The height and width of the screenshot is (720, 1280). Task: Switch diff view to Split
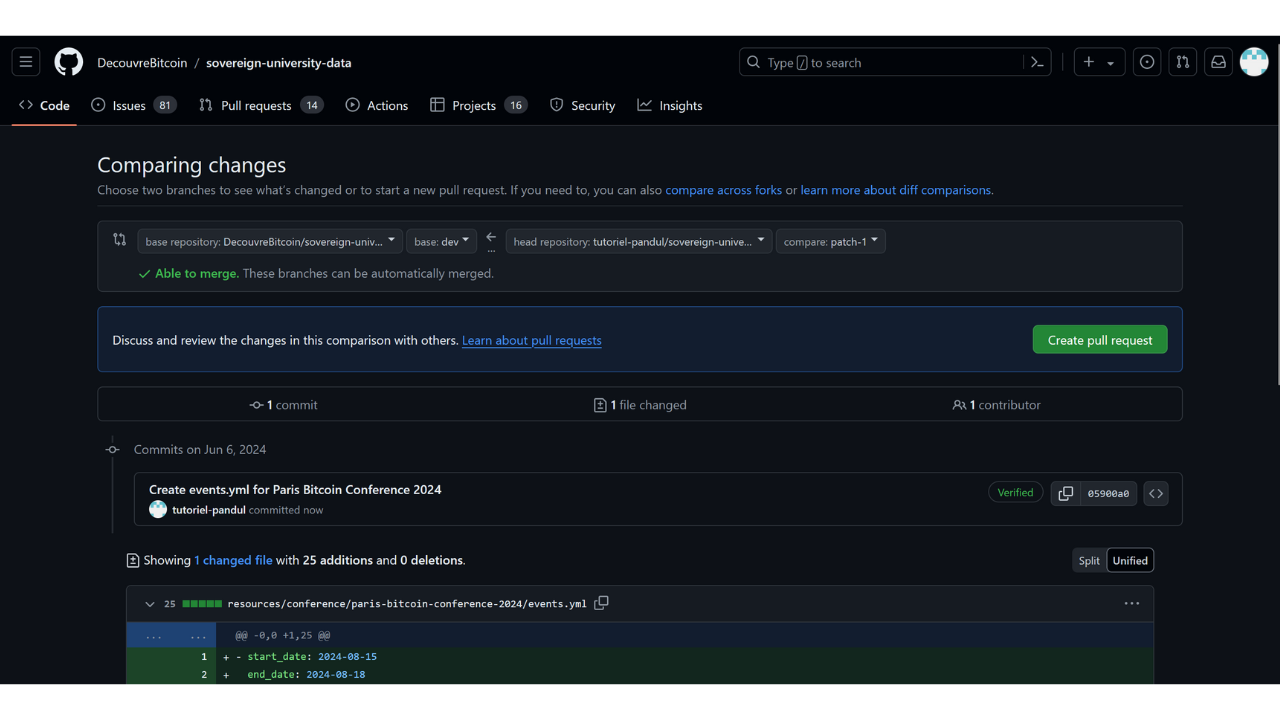click(x=1089, y=560)
